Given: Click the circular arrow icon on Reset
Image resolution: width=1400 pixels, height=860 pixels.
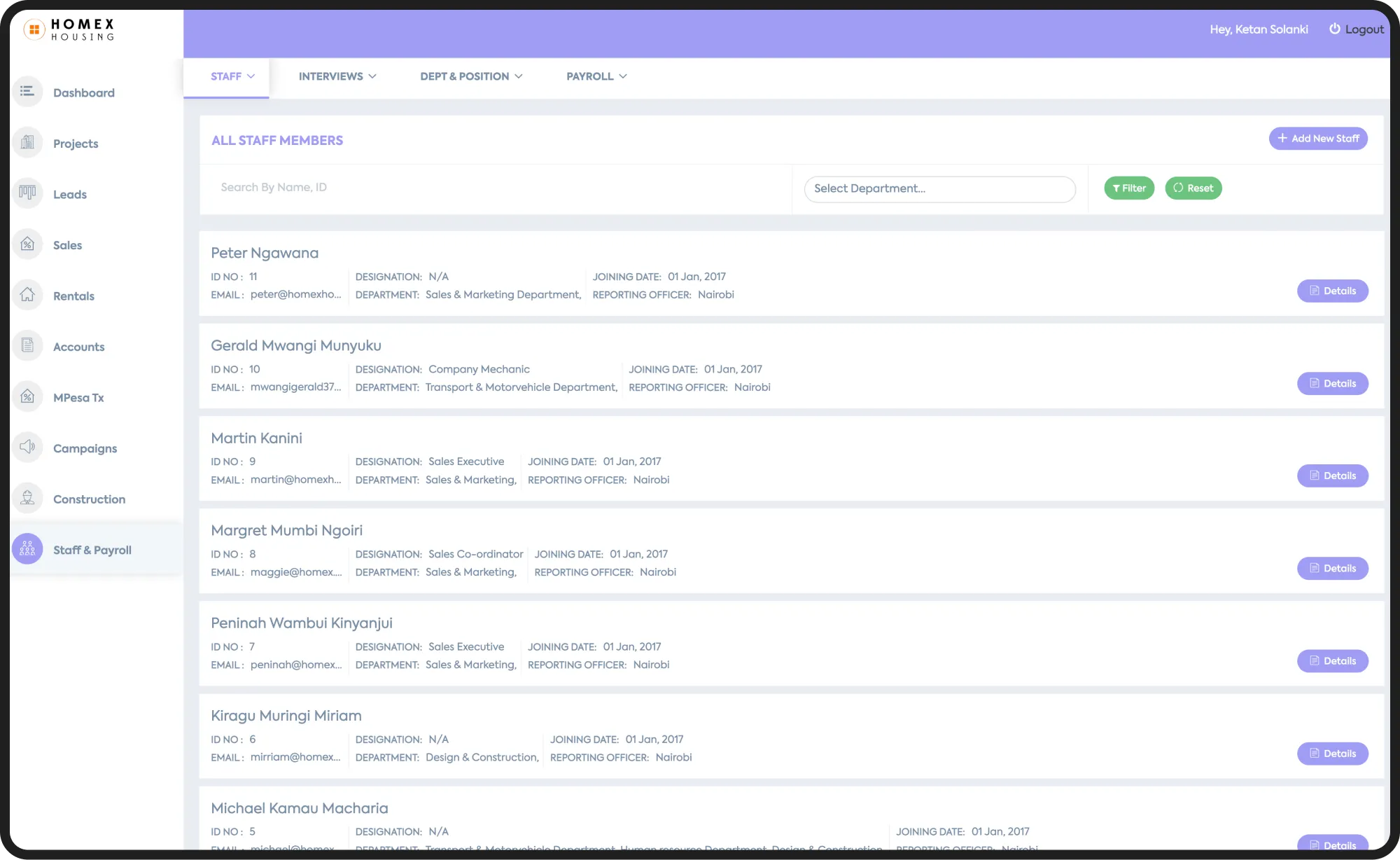Looking at the screenshot, I should pos(1178,188).
